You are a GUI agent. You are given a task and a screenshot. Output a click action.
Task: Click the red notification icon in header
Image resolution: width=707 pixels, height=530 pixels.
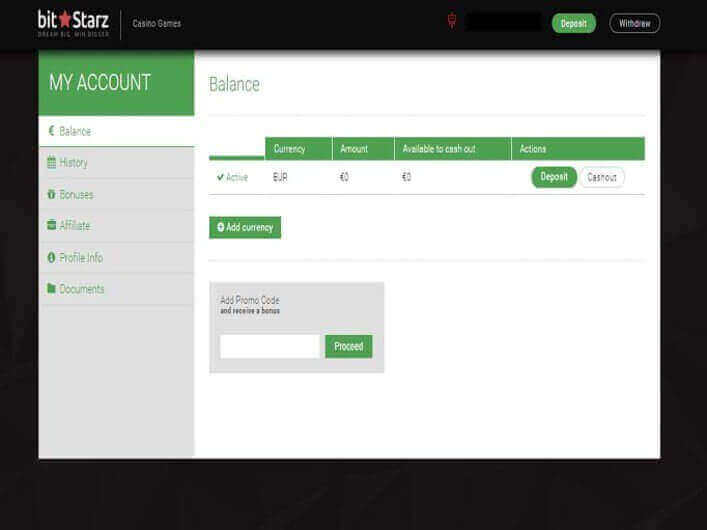(452, 22)
